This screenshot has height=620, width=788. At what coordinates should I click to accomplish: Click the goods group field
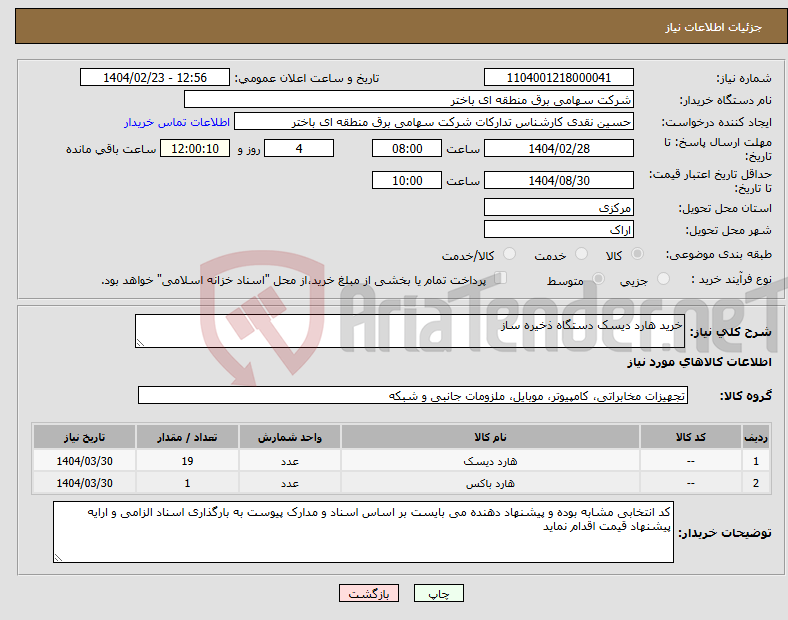click(x=413, y=395)
